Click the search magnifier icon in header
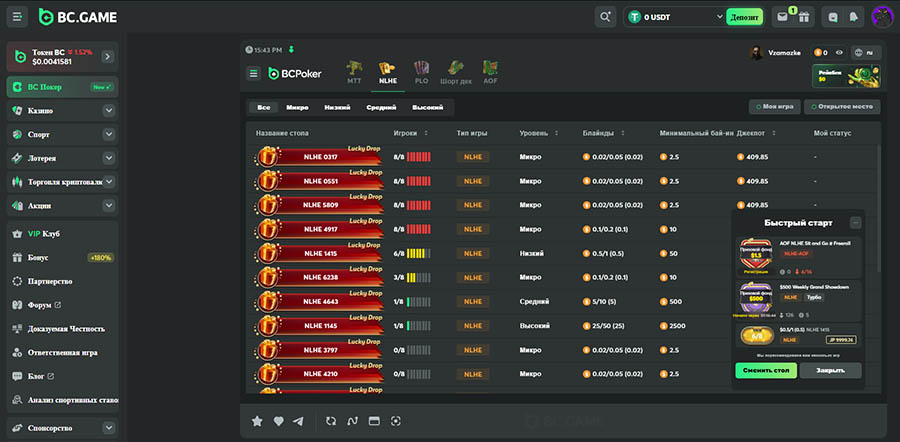This screenshot has width=900, height=442. point(605,17)
